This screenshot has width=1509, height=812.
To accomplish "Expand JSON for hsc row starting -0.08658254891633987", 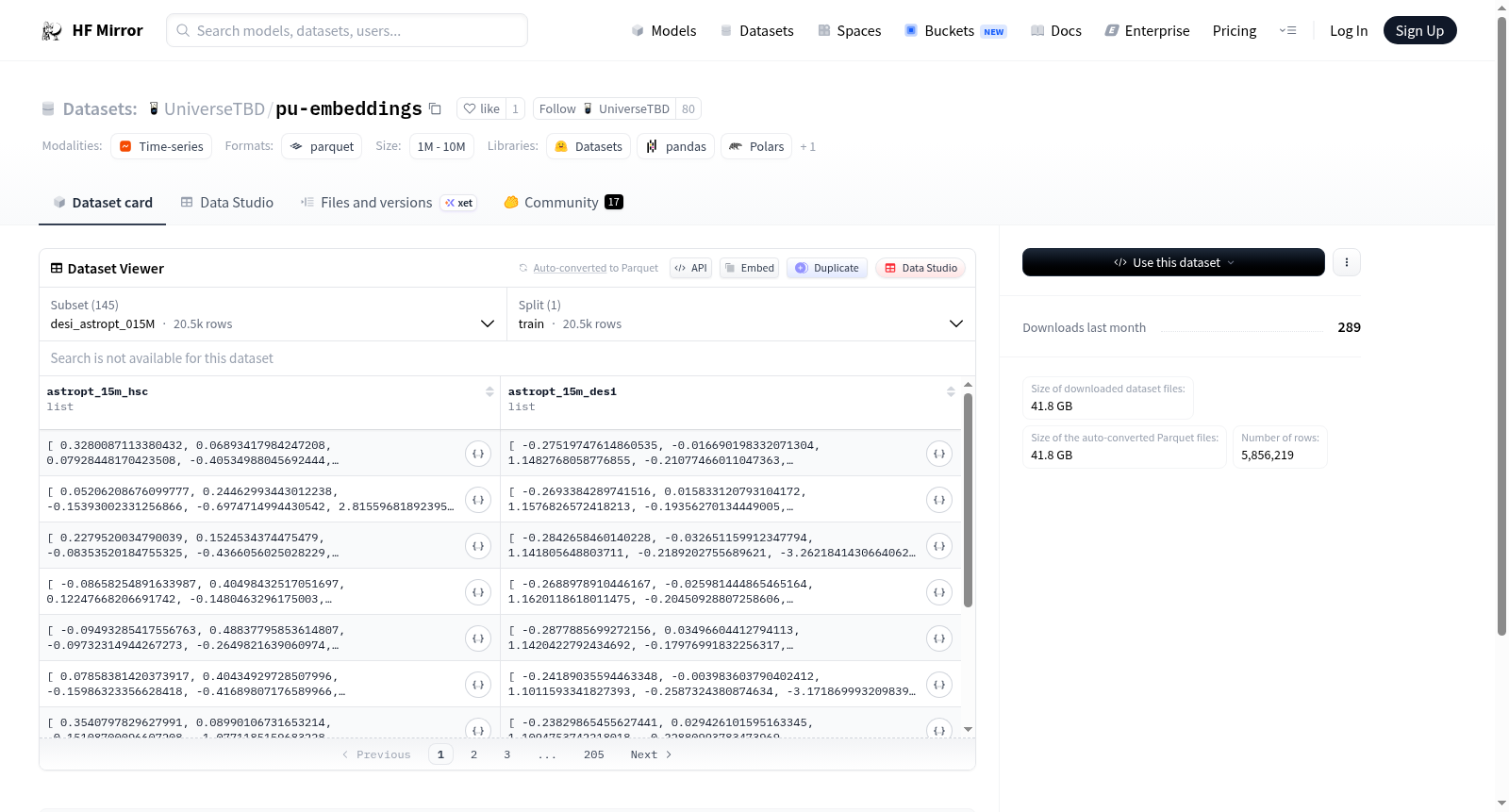I will (478, 592).
